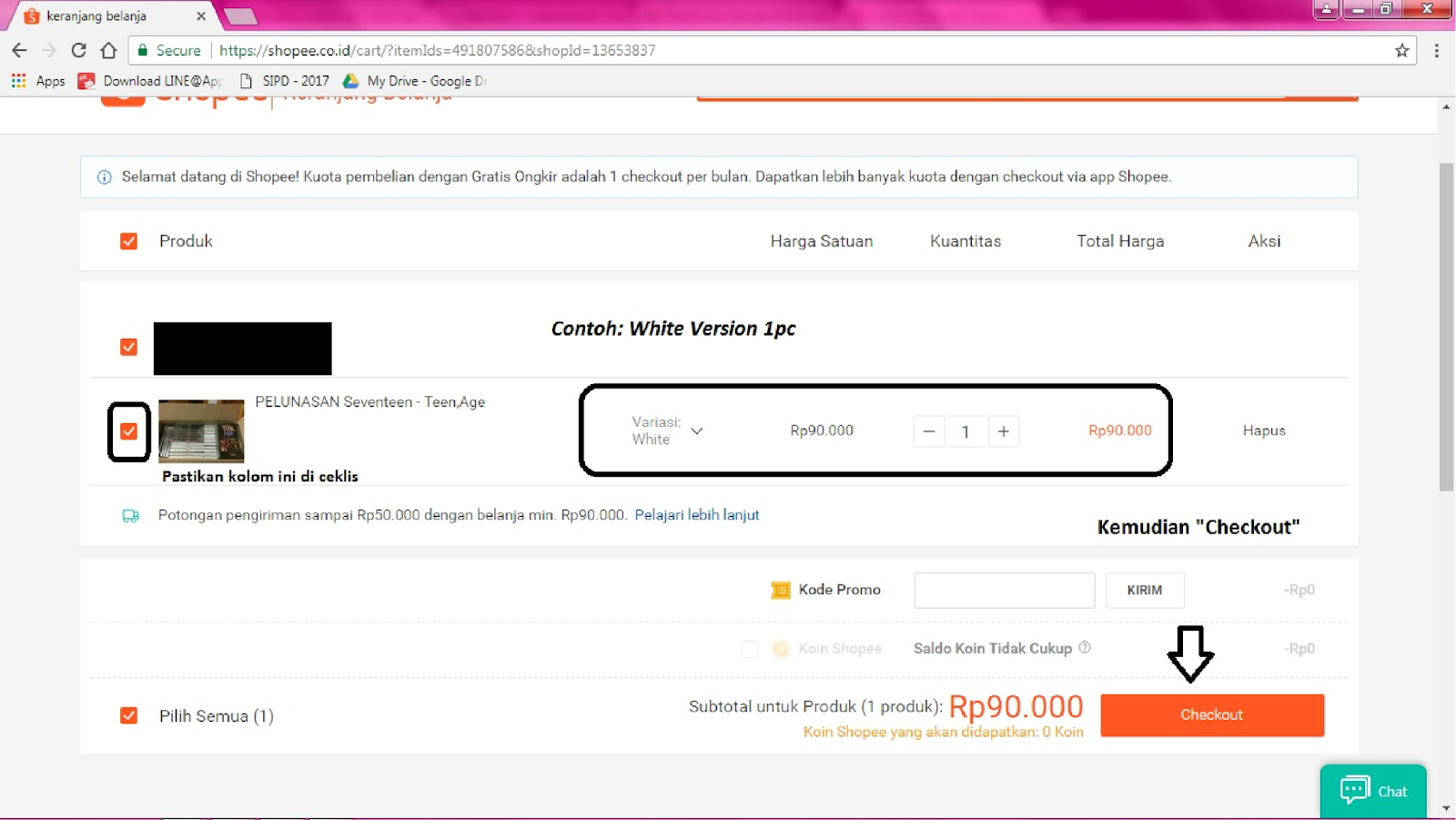Click the Kuantitas column header

[x=966, y=241]
